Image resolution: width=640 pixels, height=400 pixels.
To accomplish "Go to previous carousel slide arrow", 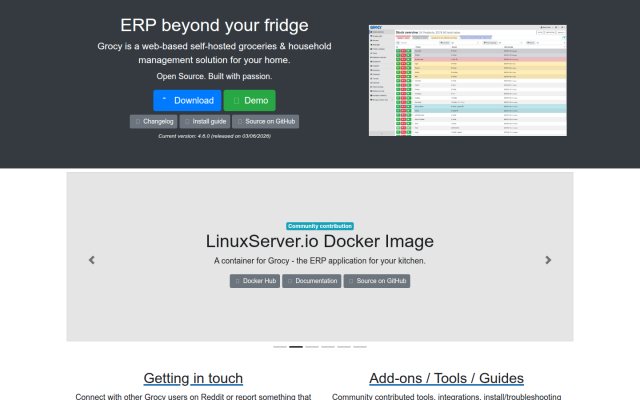I will pyautogui.click(x=92, y=260).
